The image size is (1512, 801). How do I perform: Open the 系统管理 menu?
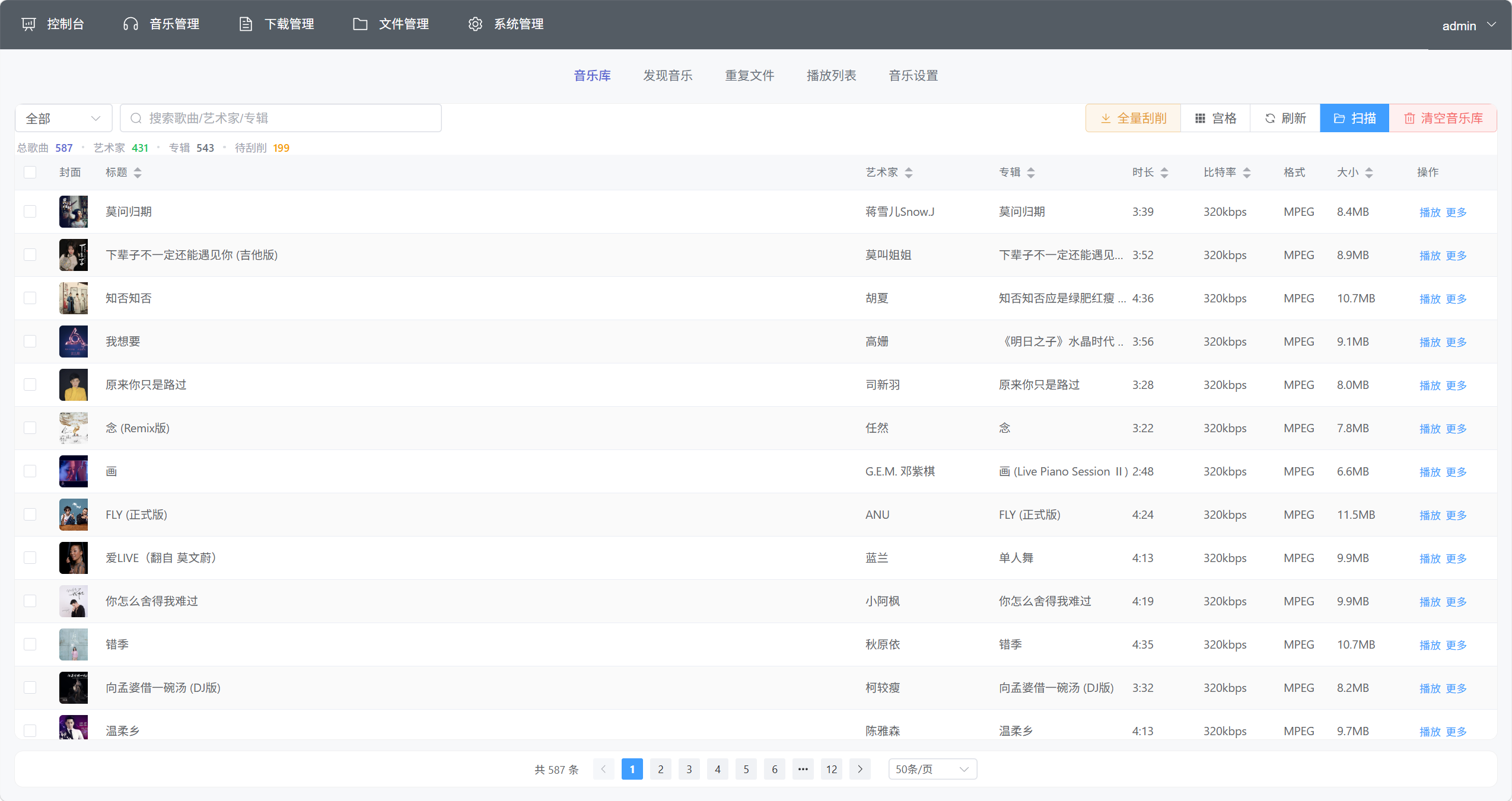[506, 24]
